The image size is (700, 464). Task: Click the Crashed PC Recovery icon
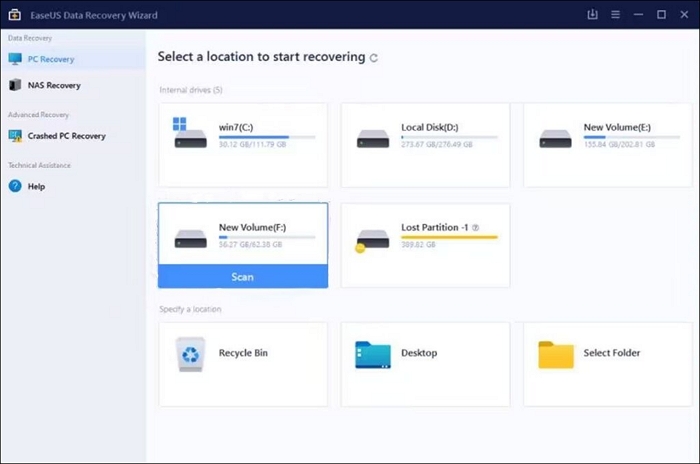click(x=15, y=136)
